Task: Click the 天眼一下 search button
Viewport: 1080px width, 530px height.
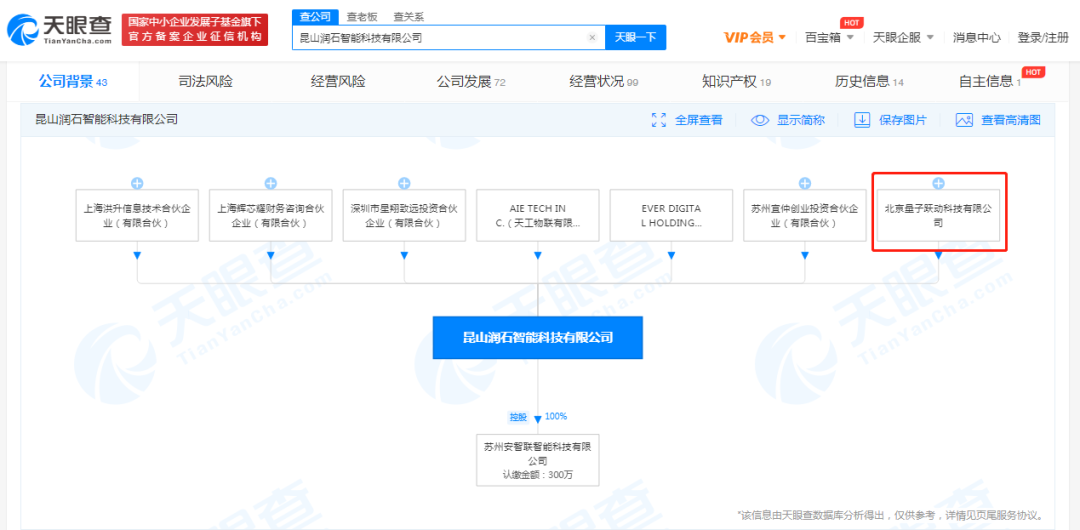Action: (635, 37)
